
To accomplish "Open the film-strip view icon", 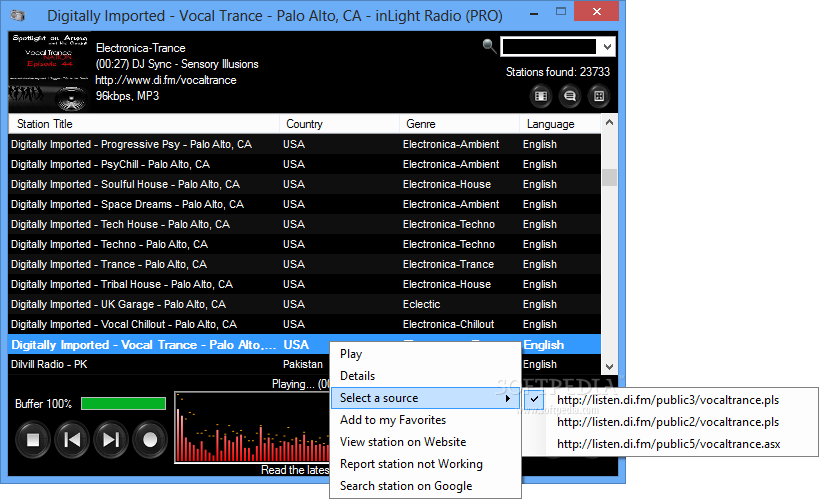I will pyautogui.click(x=541, y=96).
